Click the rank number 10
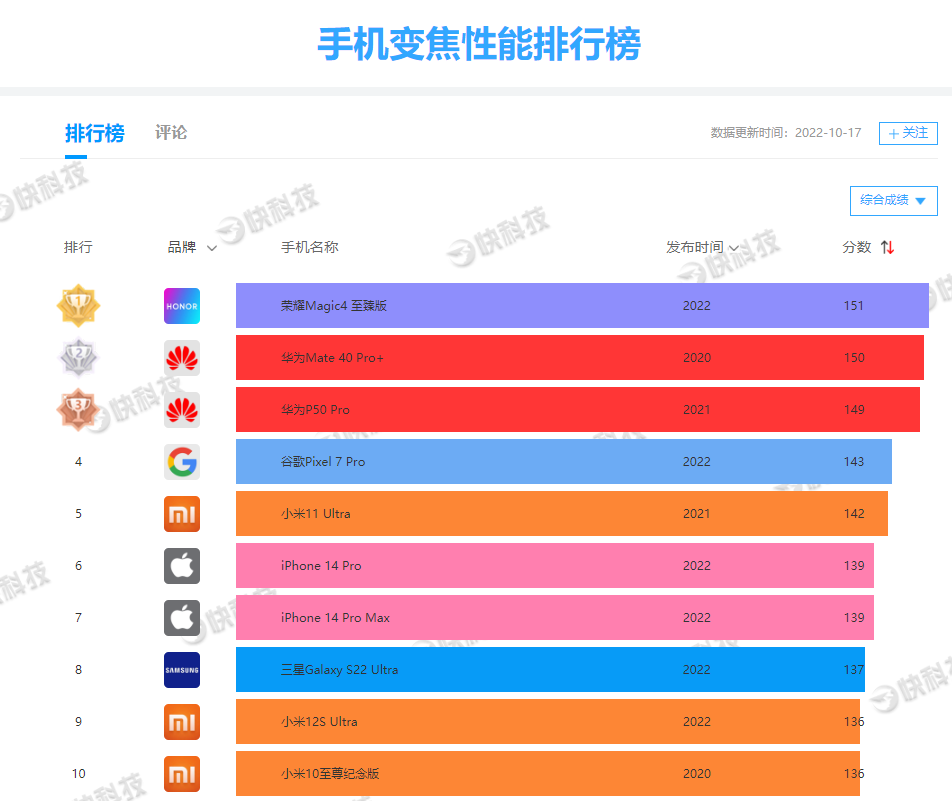This screenshot has width=952, height=801. 79,774
